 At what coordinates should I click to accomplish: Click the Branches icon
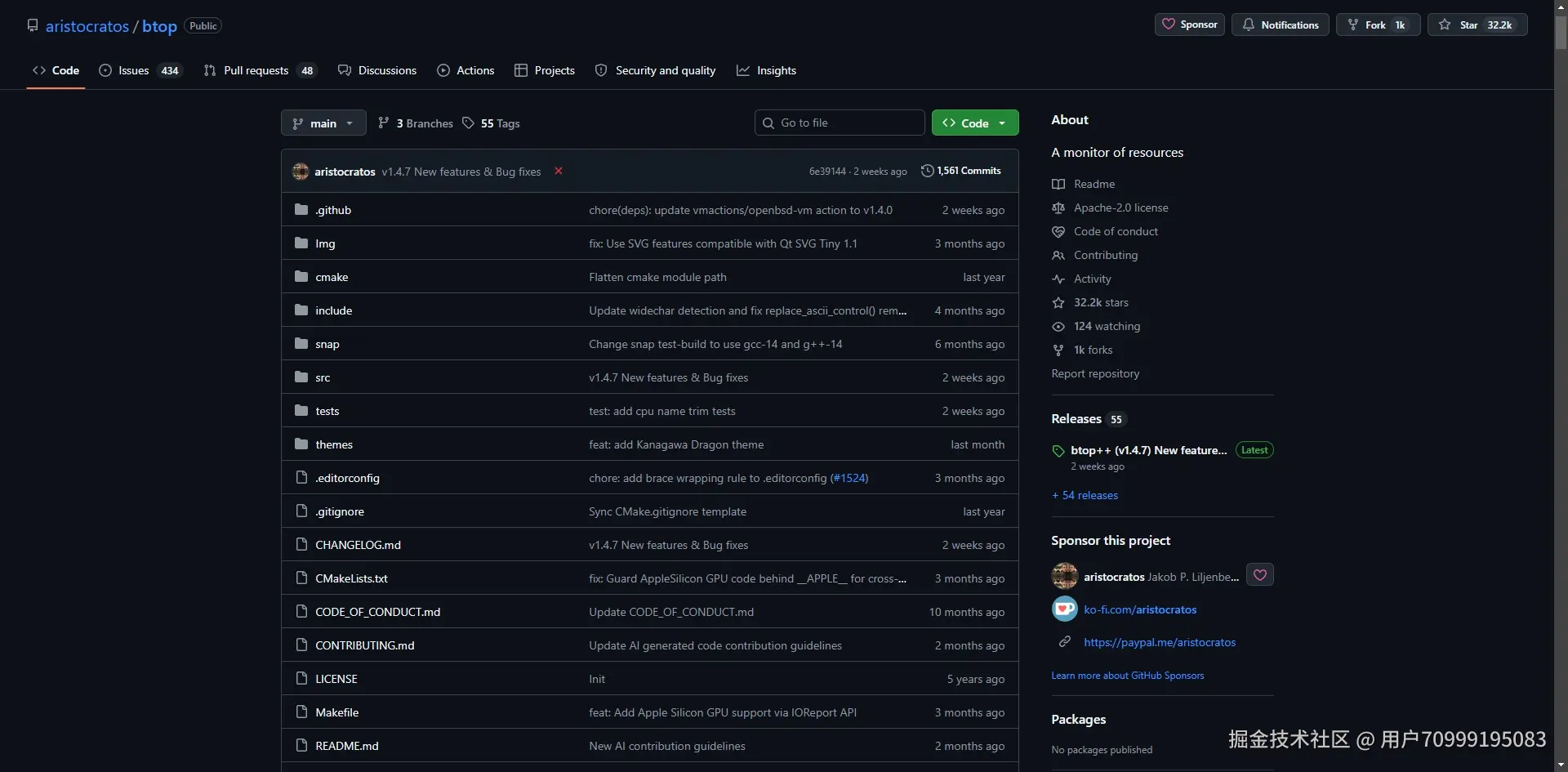tap(384, 123)
